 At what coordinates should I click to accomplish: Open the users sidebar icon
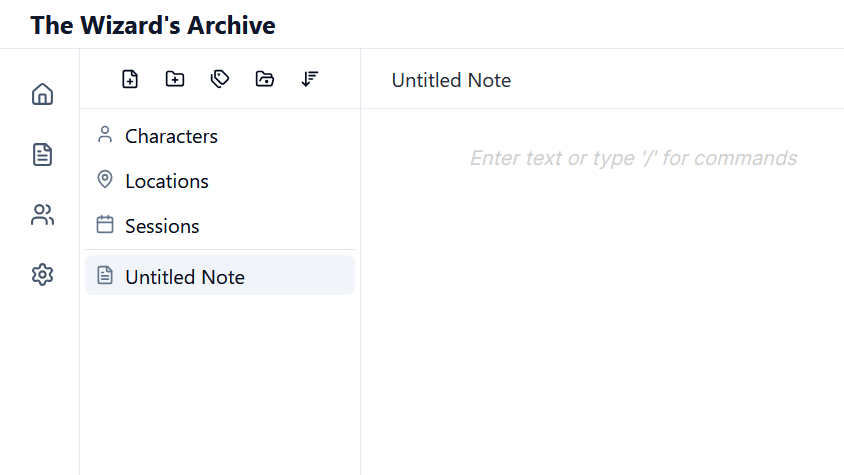42,215
